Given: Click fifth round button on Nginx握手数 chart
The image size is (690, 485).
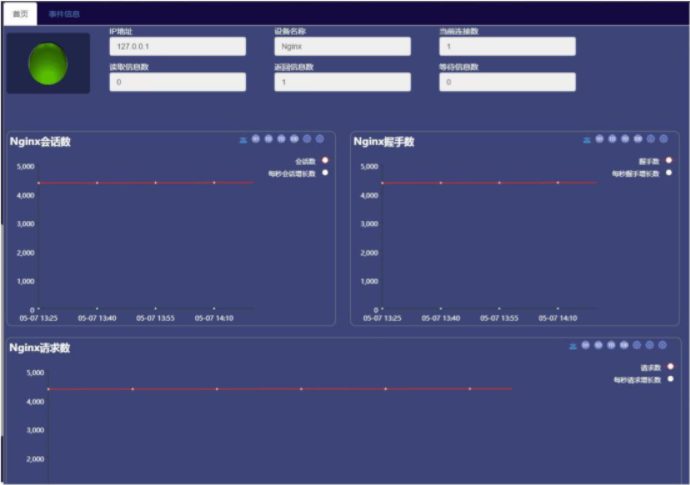Looking at the screenshot, I should pyautogui.click(x=651, y=139).
